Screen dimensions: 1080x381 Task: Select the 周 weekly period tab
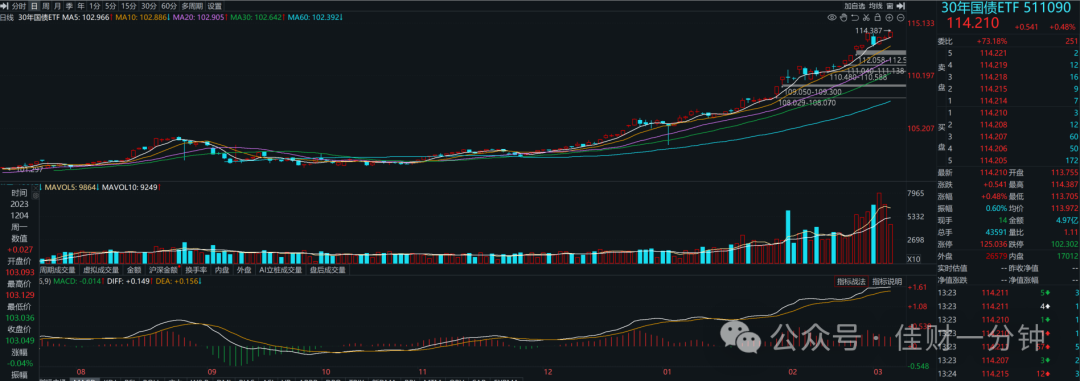45,5
